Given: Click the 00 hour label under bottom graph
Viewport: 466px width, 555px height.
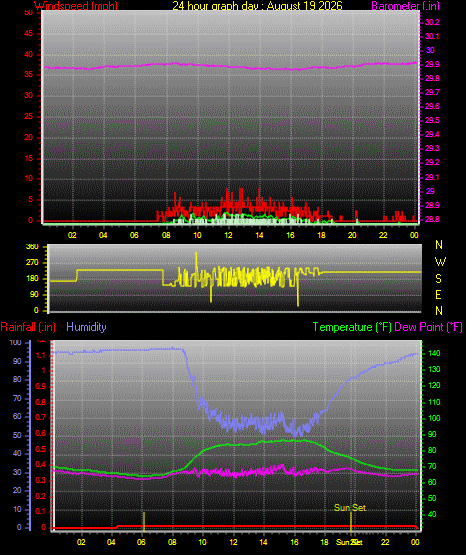Looking at the screenshot, I should coord(415,542).
